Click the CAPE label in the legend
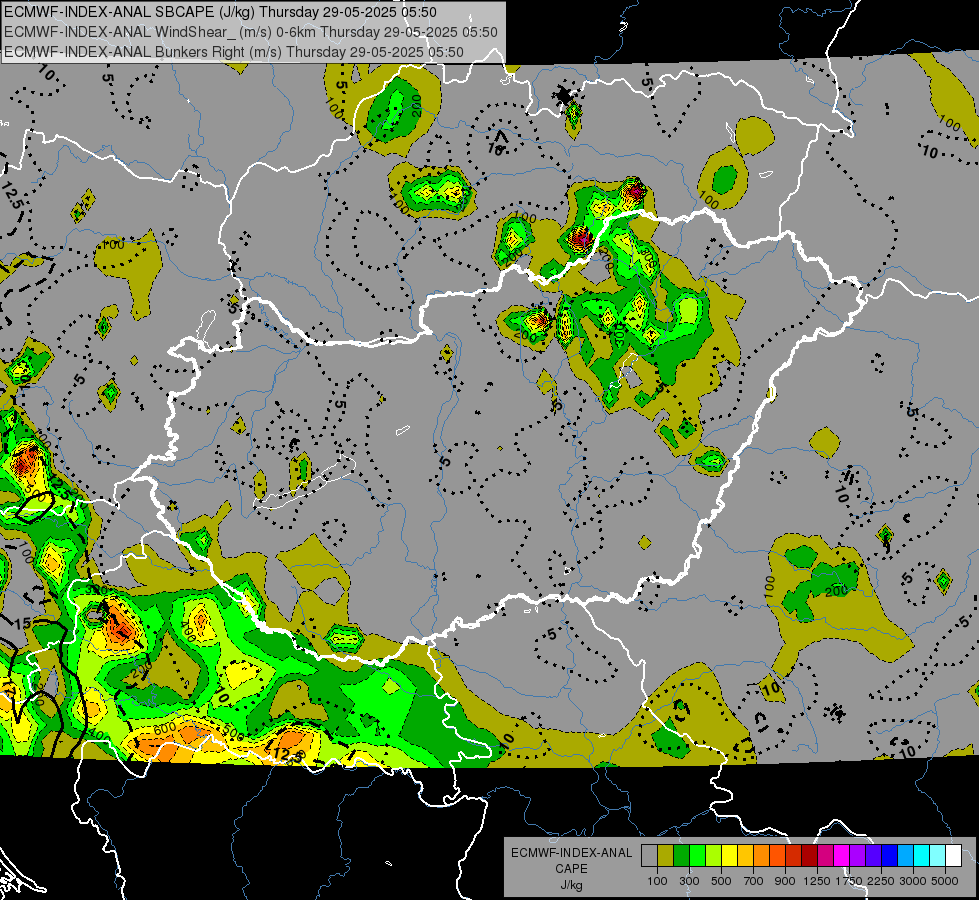This screenshot has width=979, height=900. tap(572, 869)
